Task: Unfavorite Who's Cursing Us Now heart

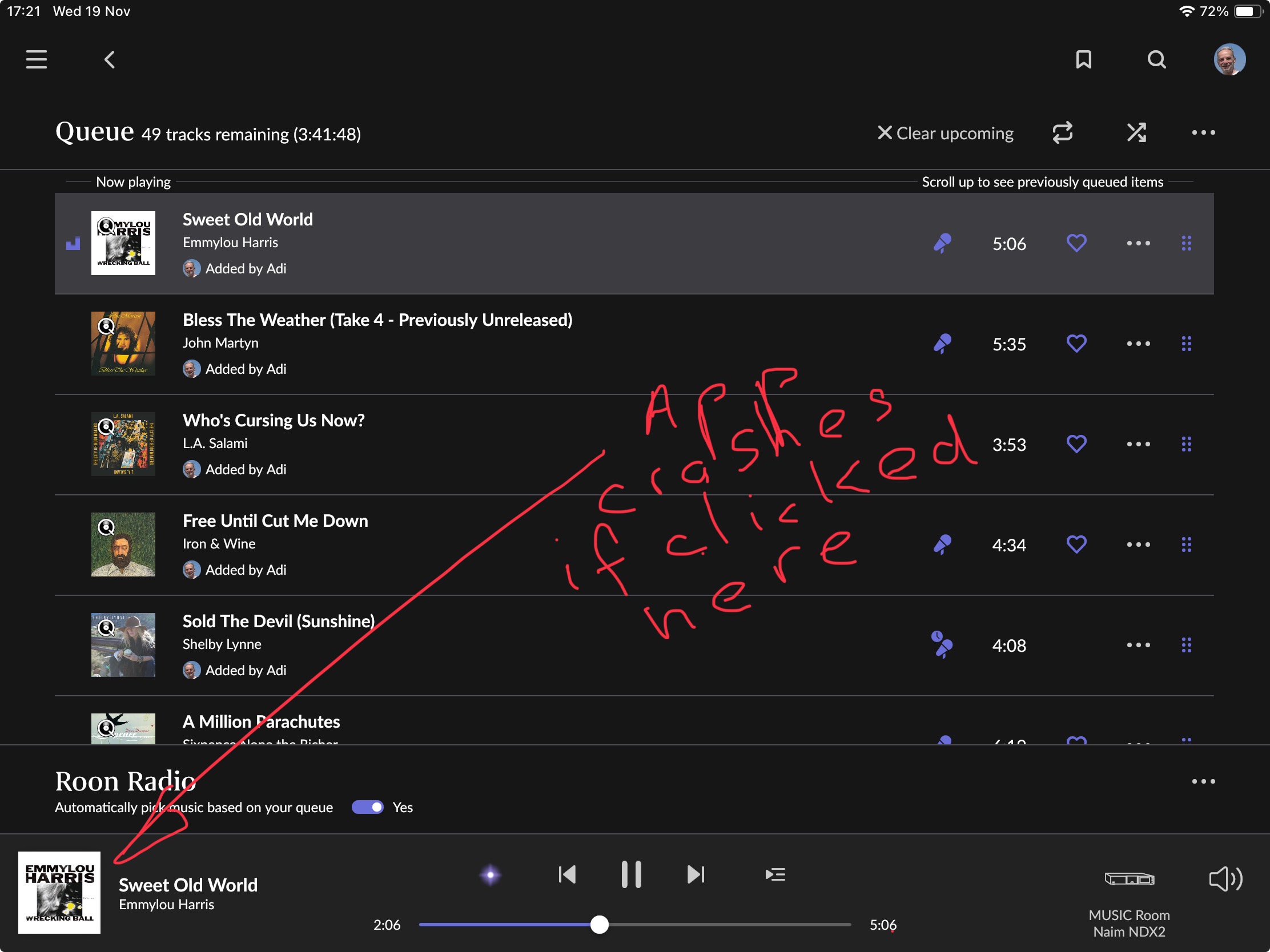Action: [x=1076, y=444]
